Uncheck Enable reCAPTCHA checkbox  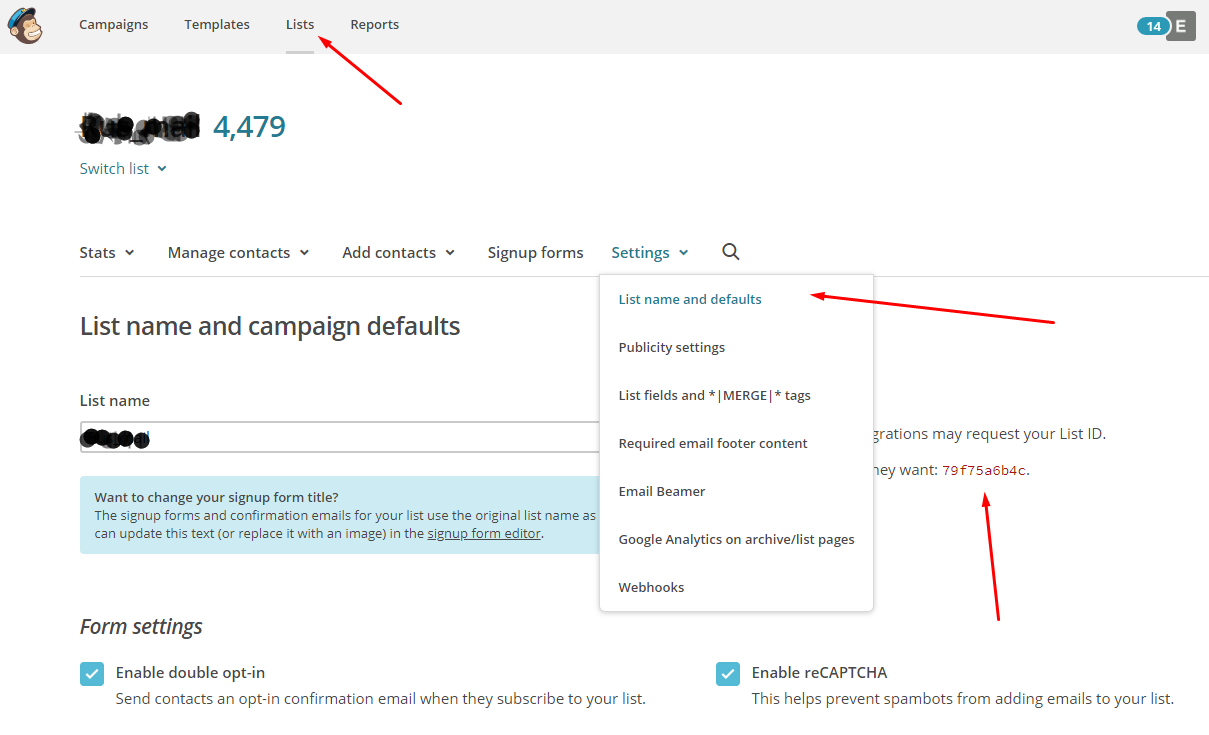(x=728, y=673)
